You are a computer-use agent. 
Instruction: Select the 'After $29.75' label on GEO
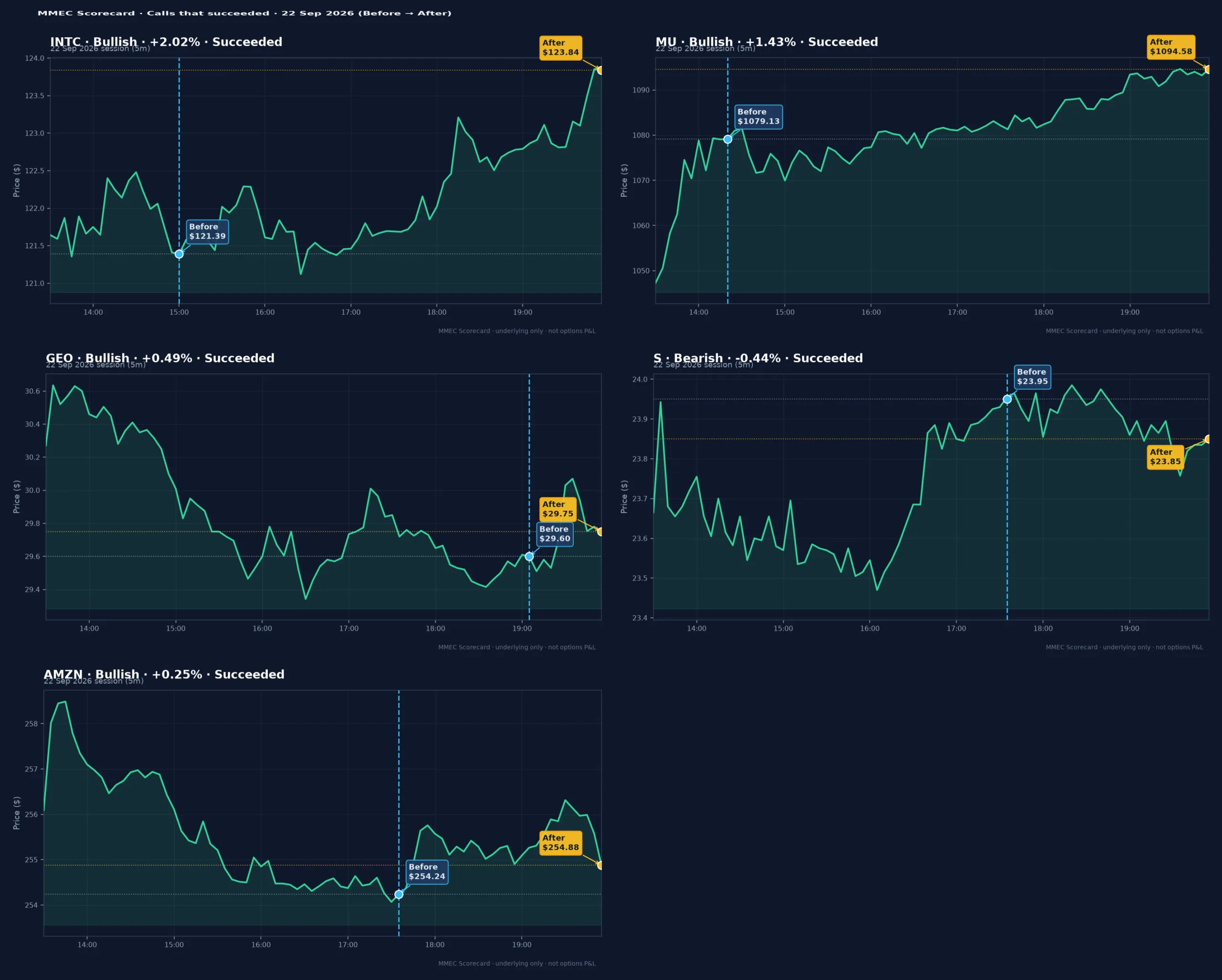(x=558, y=509)
